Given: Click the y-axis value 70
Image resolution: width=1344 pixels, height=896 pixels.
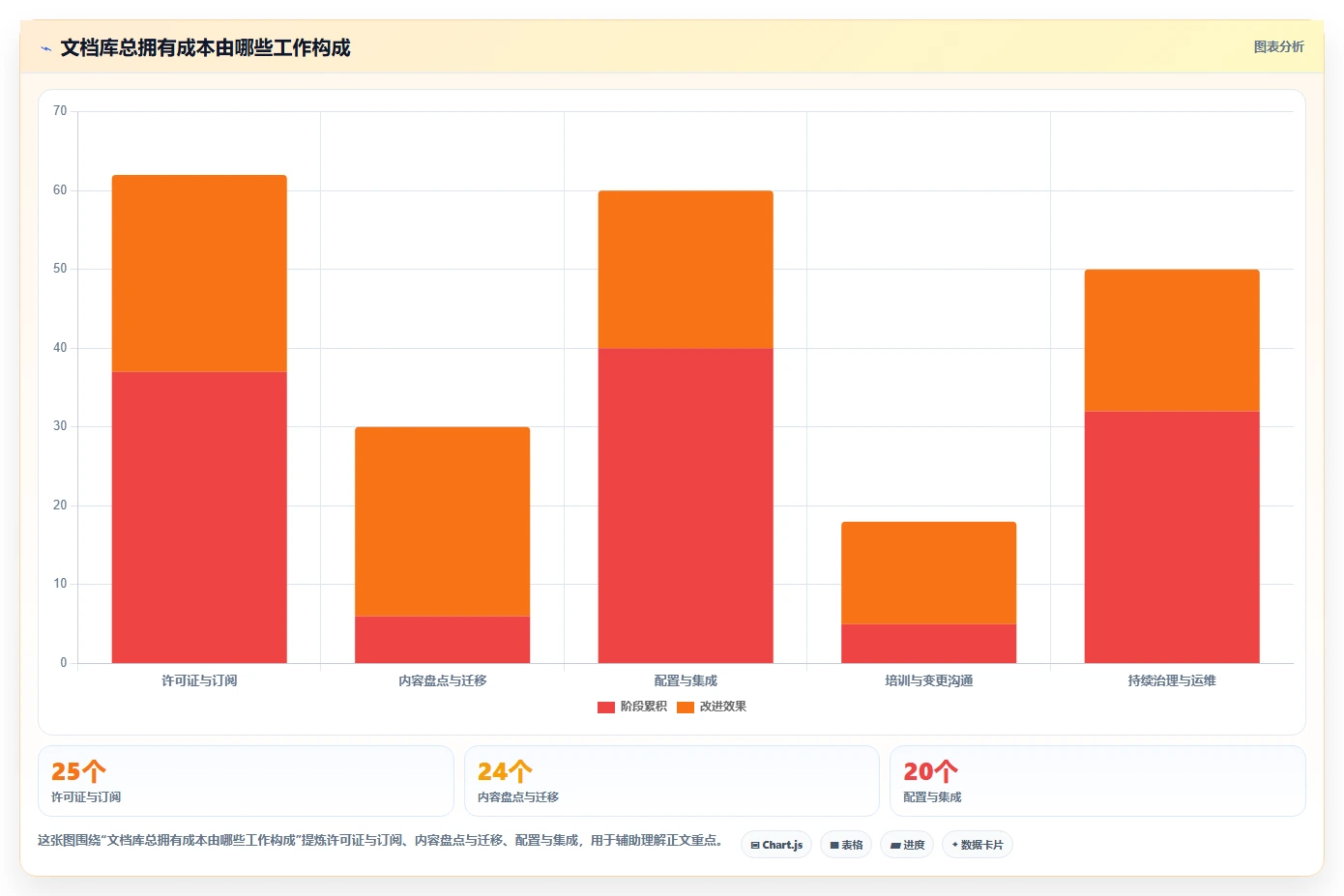Looking at the screenshot, I should click(x=60, y=111).
